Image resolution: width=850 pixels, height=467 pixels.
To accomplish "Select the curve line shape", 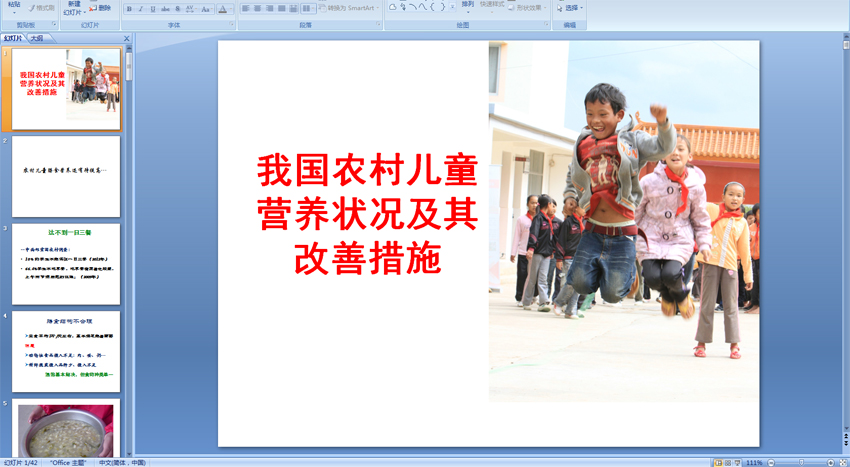I will pyautogui.click(x=423, y=7).
